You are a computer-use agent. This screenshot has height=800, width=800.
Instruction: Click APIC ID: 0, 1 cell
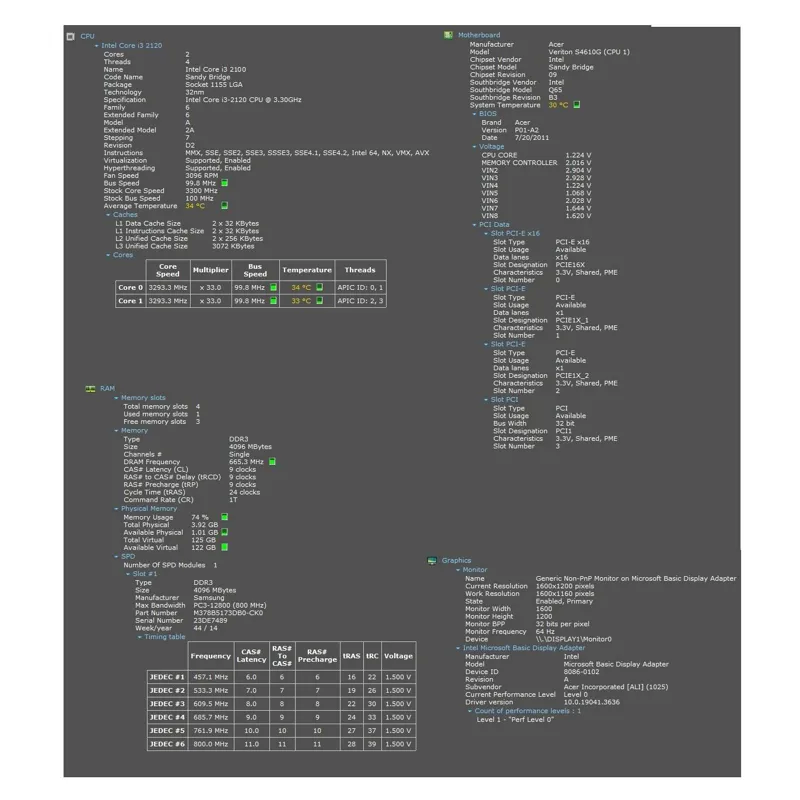coord(360,288)
